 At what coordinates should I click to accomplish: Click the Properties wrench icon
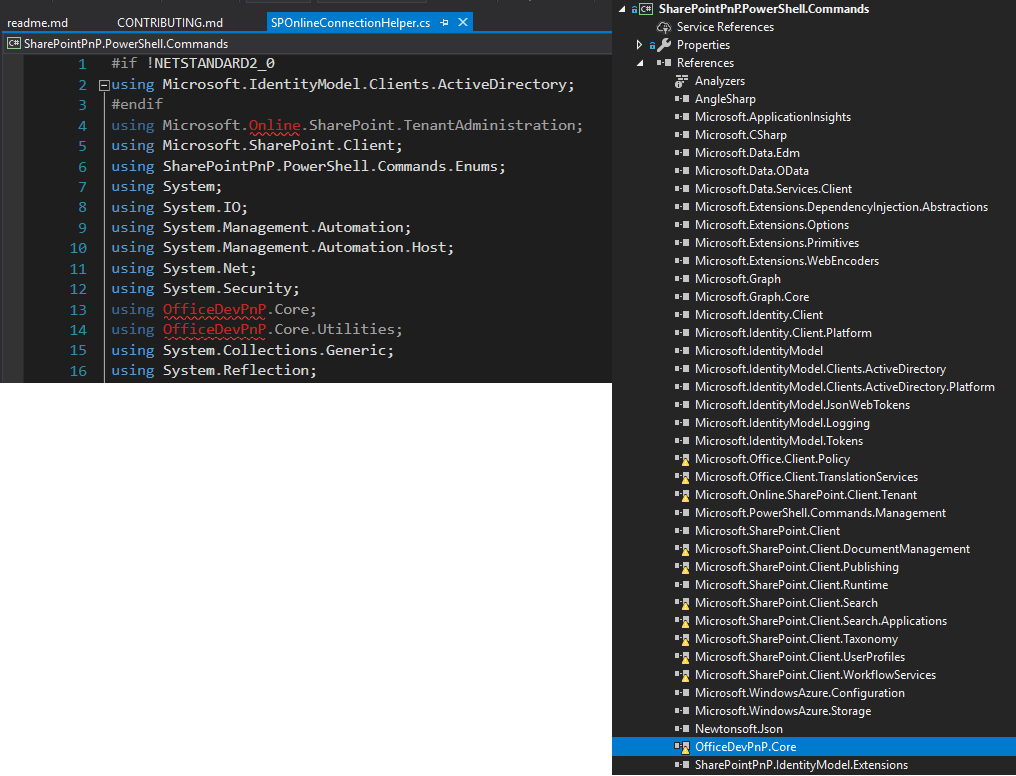(x=664, y=45)
